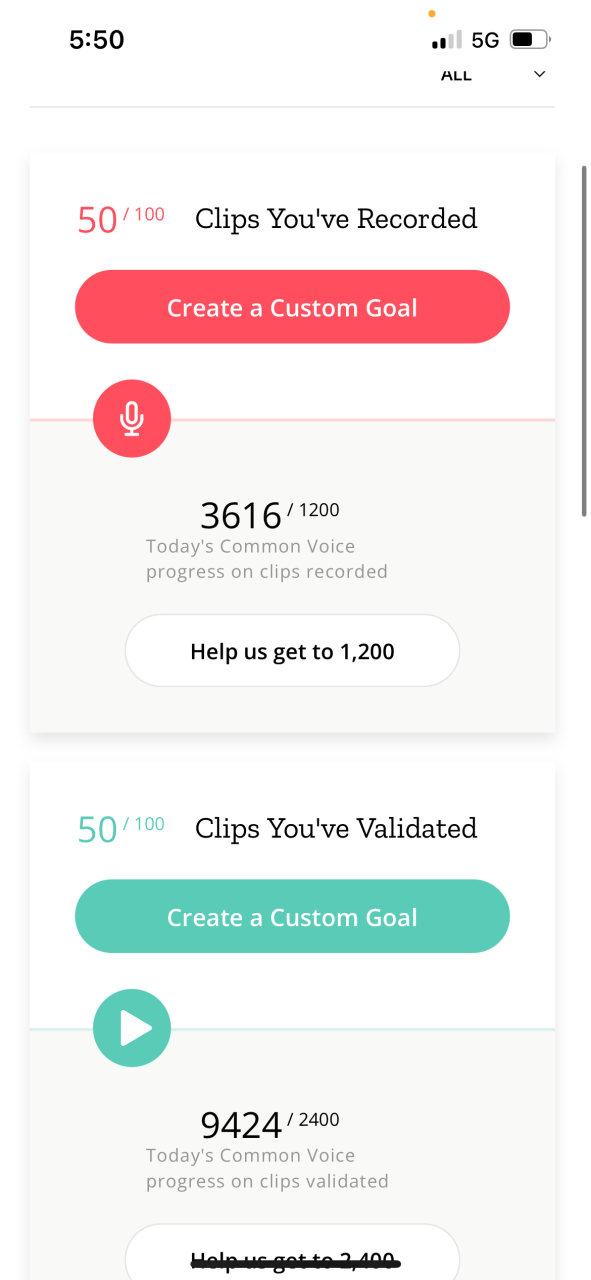The height and width of the screenshot is (1280, 591).
Task: Tap the 5:50 clock in status bar
Action: [x=97, y=40]
